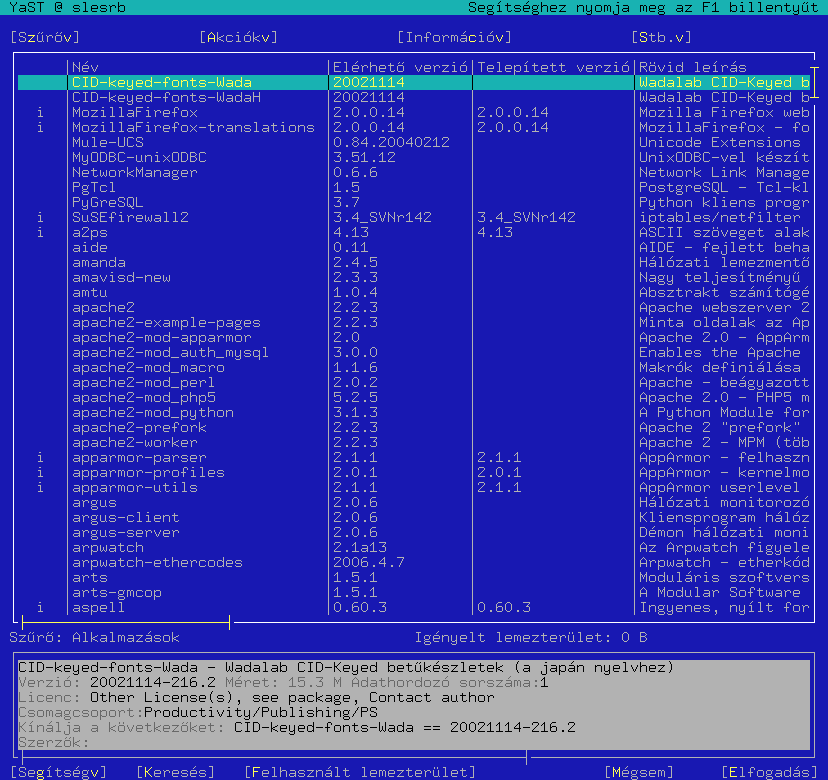Click the horizontal scrollbar of package list
The width and height of the screenshot is (828, 780).
(126, 623)
